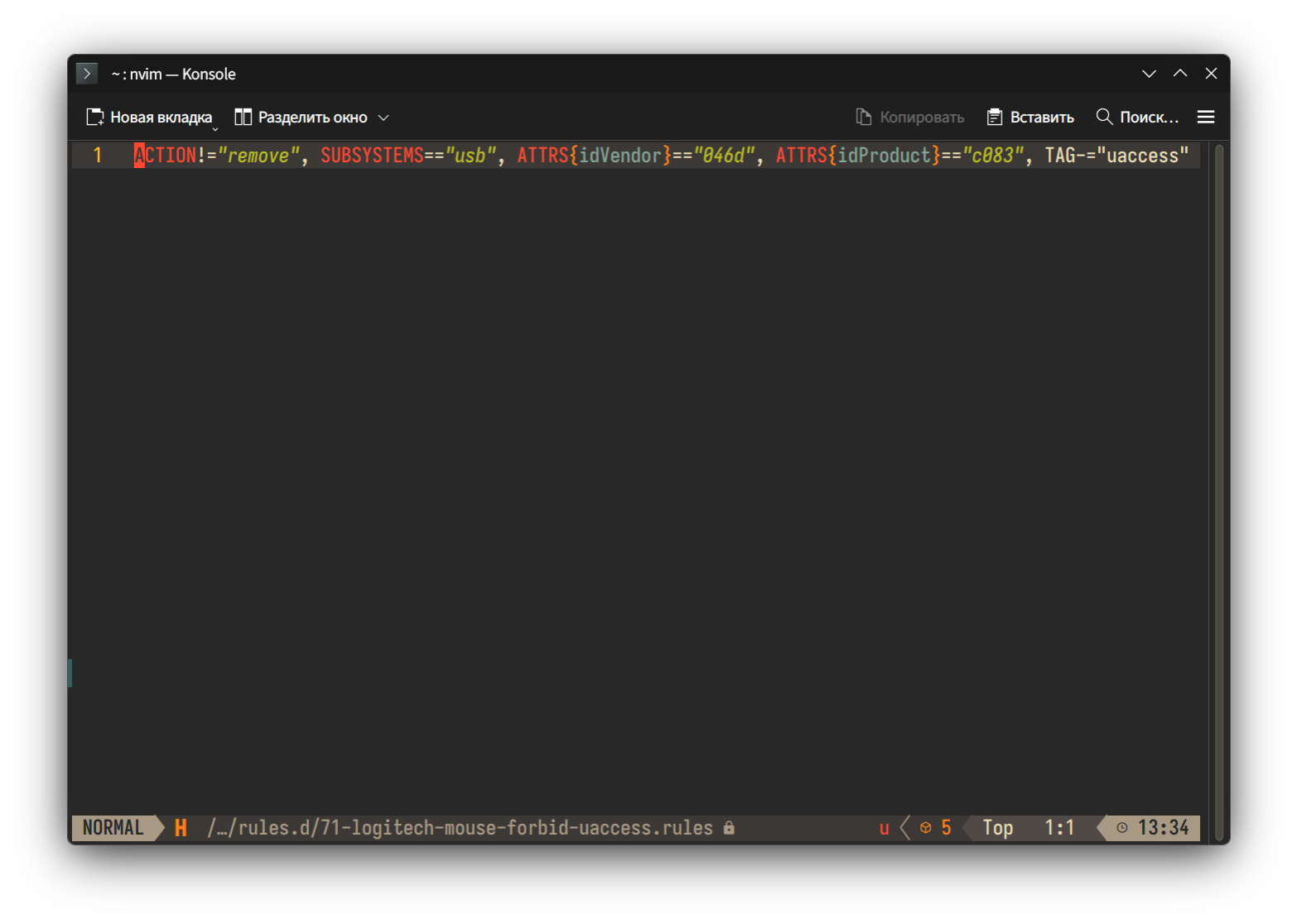Image resolution: width=1297 pixels, height=924 pixels.
Task: Click the orange package icon in statusline
Action: click(926, 828)
